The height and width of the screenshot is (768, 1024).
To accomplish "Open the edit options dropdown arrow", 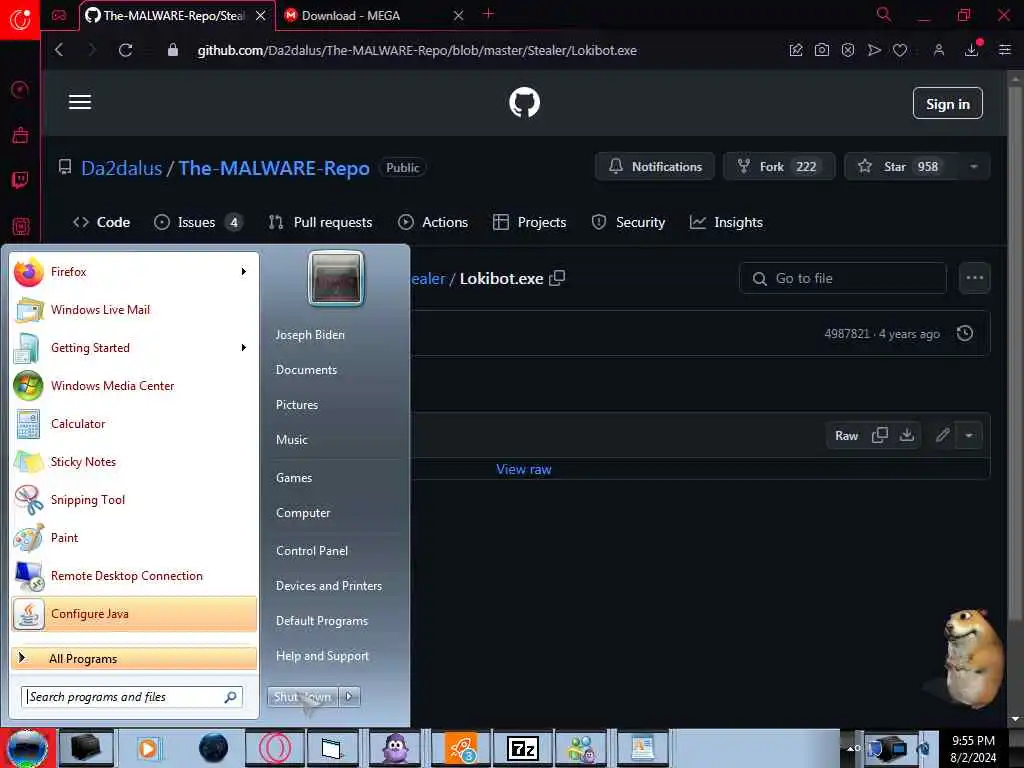I will 969,436.
